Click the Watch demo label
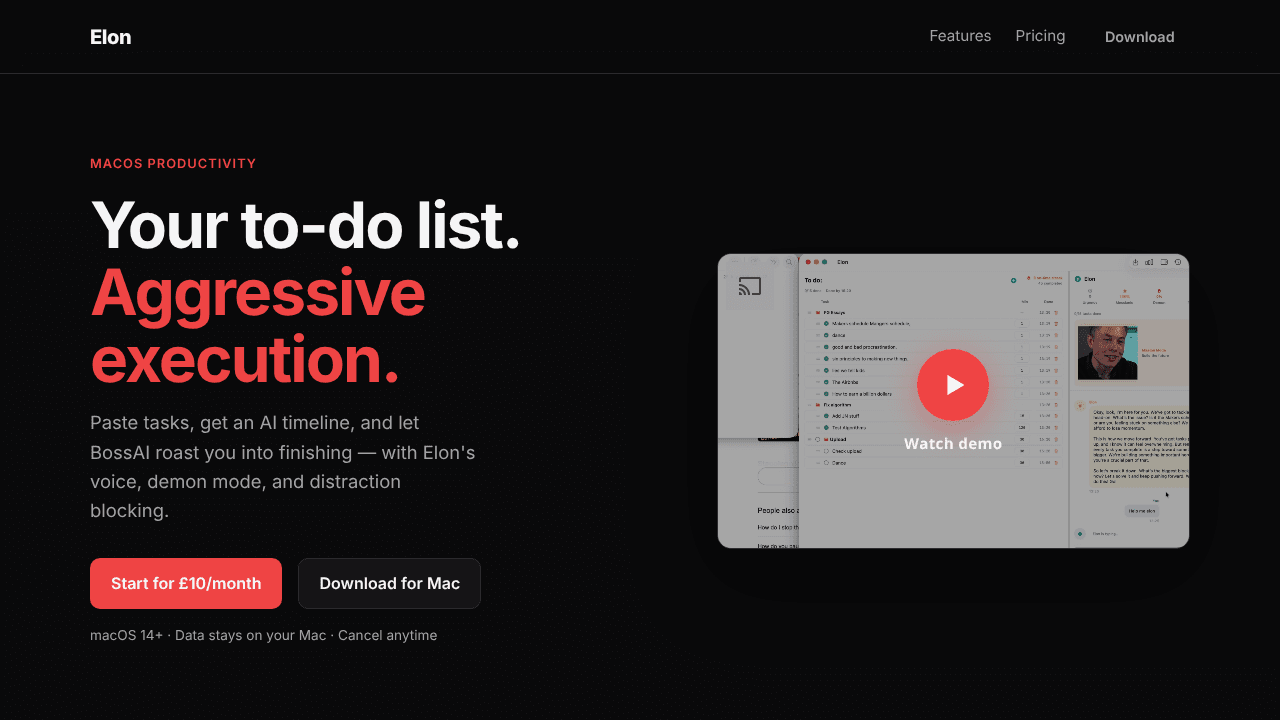Image resolution: width=1280 pixels, height=720 pixels. coord(953,443)
